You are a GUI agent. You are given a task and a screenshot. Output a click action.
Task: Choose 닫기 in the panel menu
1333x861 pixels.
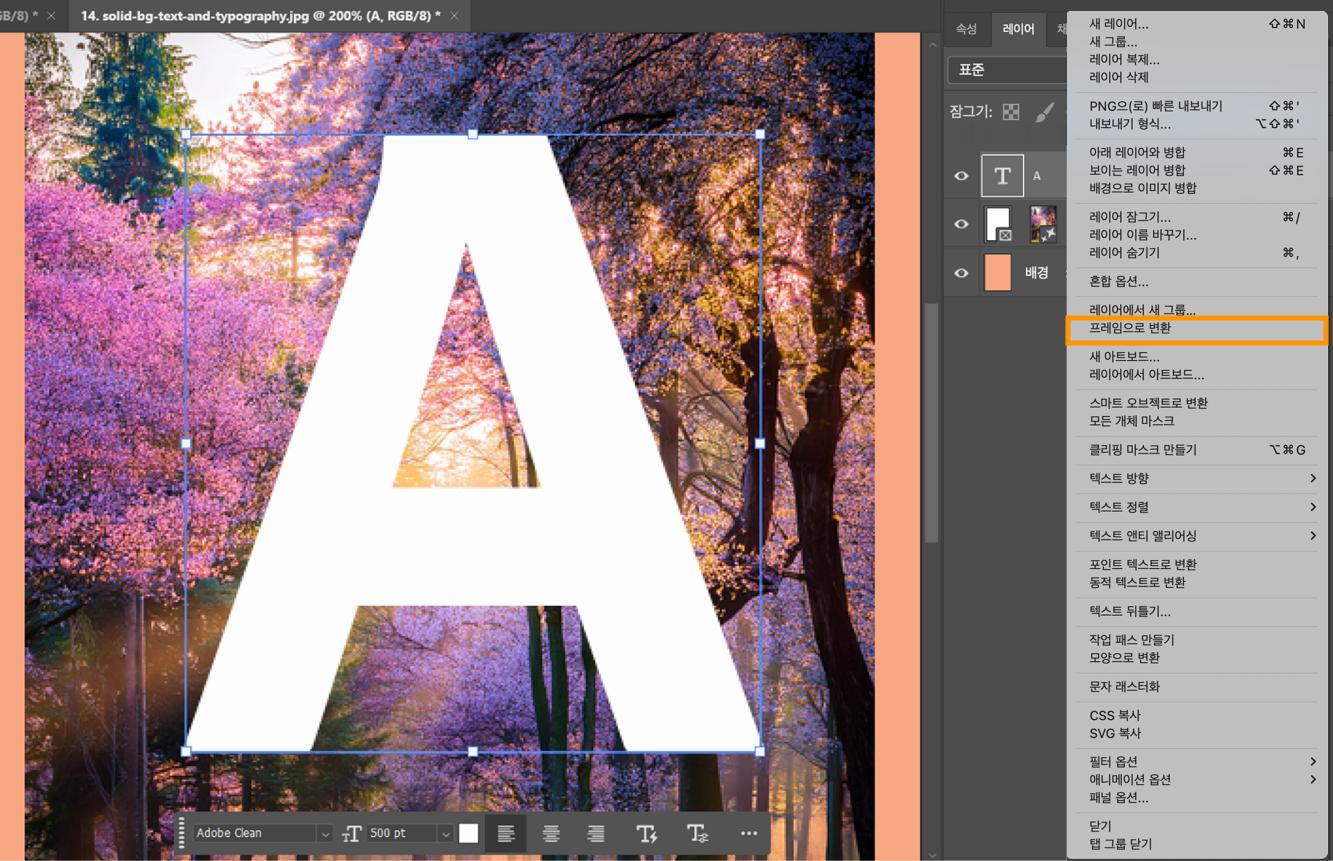[x=1198, y=827]
